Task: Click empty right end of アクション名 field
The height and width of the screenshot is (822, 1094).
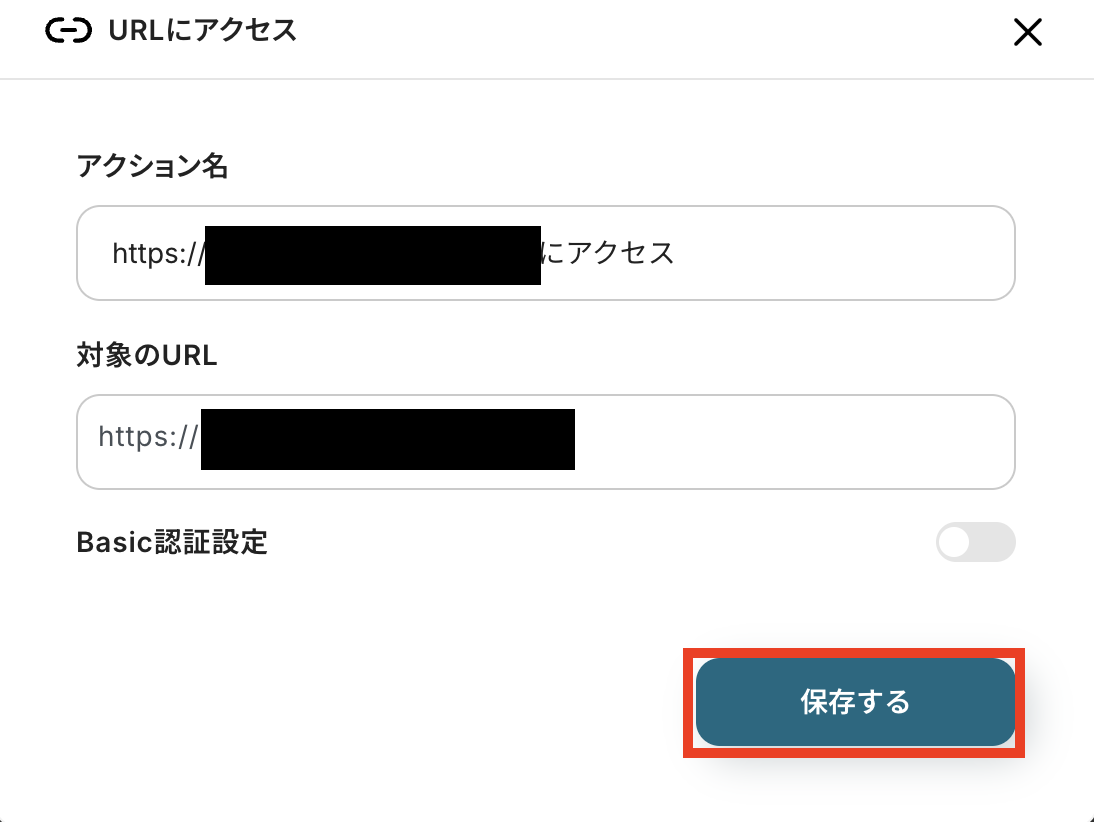Action: [x=900, y=253]
